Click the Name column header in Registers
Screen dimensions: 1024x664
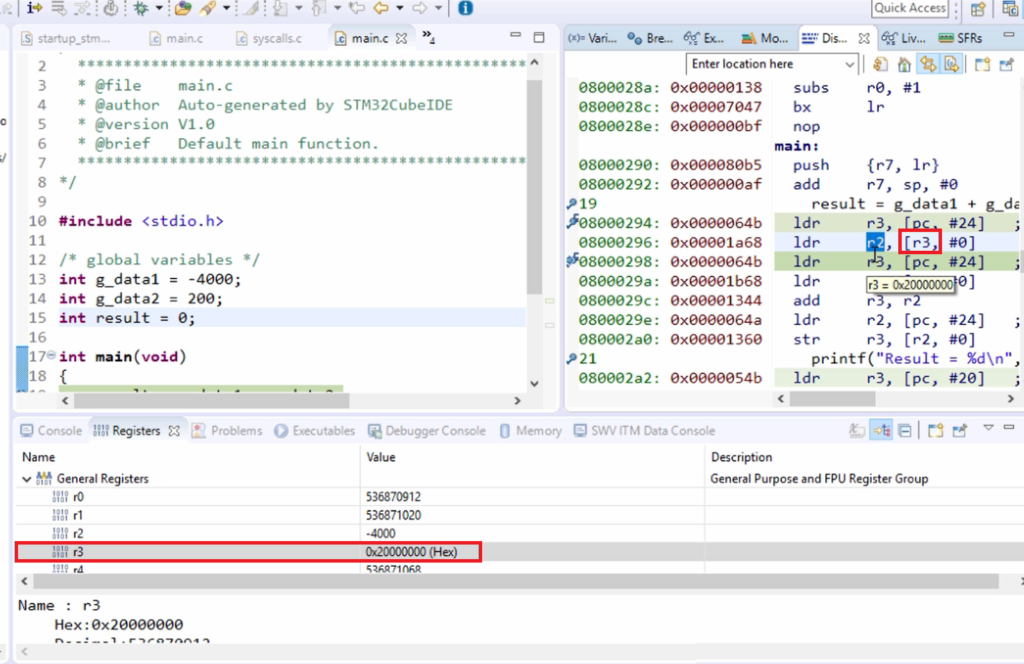click(x=187, y=458)
